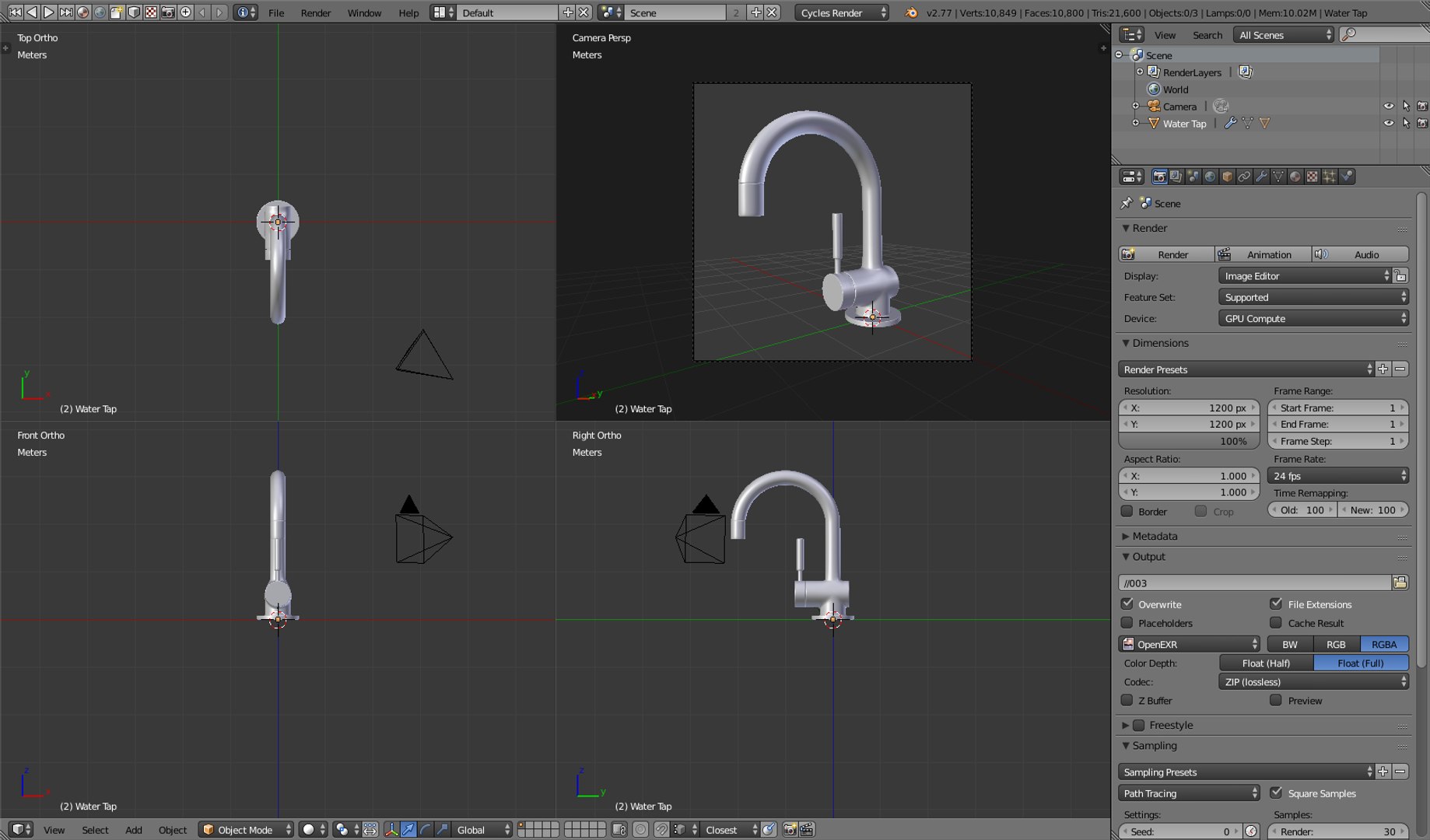Enable the Cache Result checkbox
The height and width of the screenshot is (840, 1430).
click(x=1276, y=622)
